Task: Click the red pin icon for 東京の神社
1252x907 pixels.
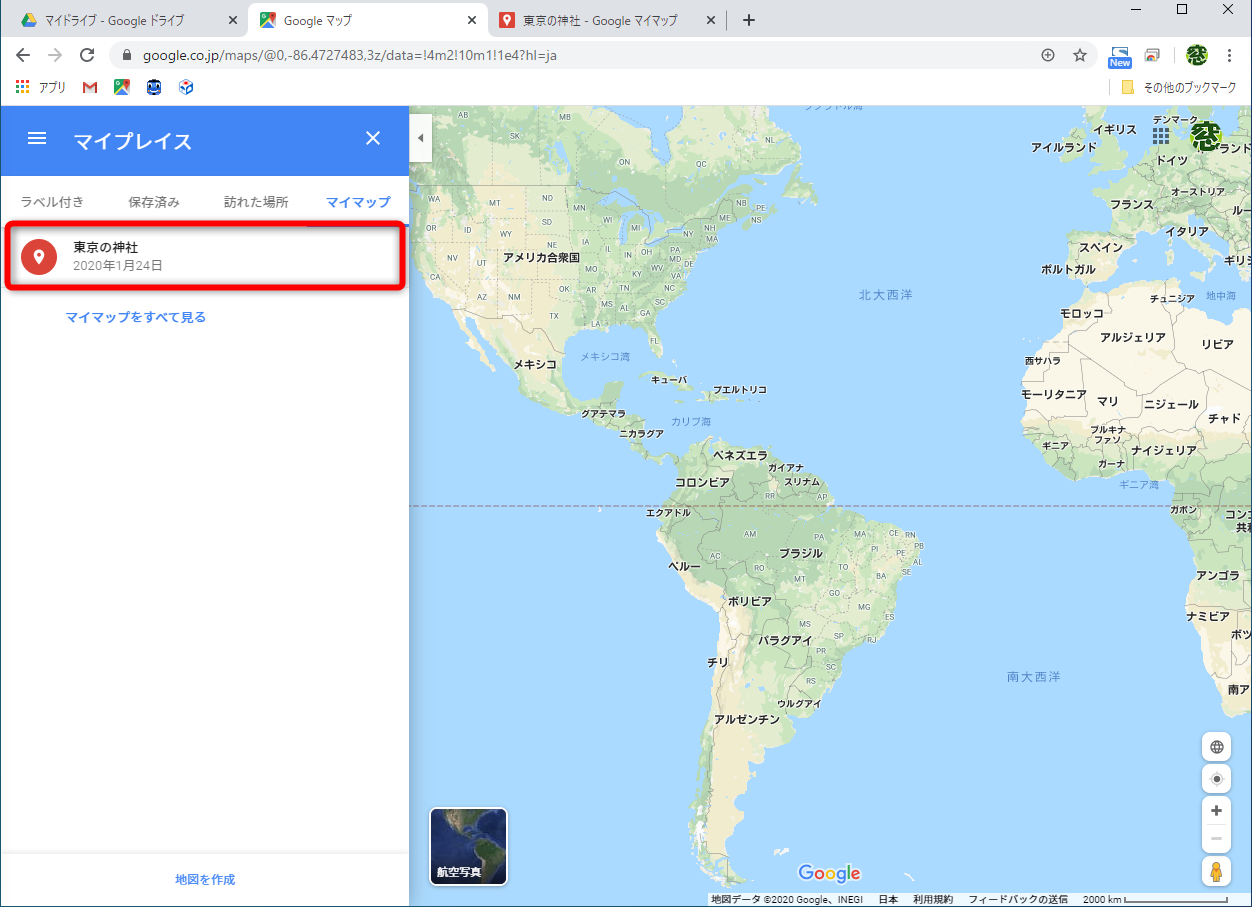Action: 39,257
